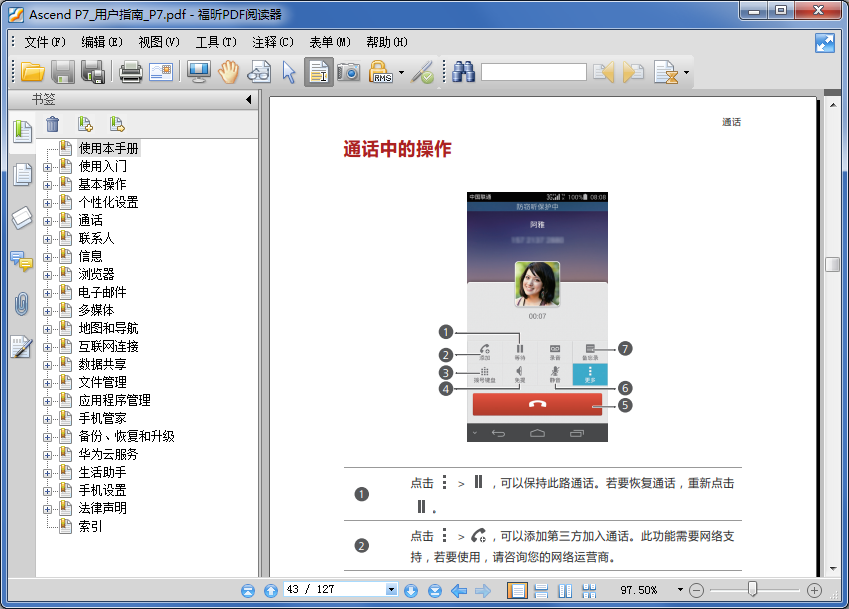Open the 华为云服务 bookmark
The image size is (849, 609).
108,454
